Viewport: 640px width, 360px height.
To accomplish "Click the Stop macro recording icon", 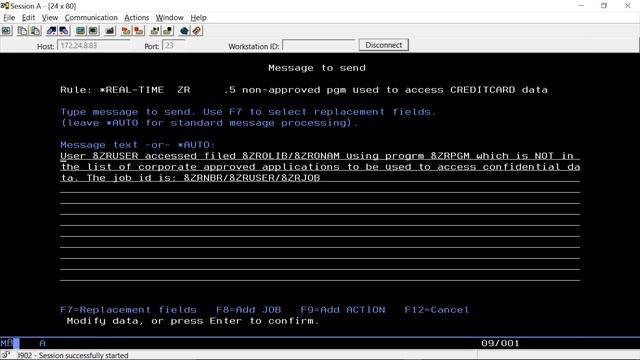I will tap(139, 31).
